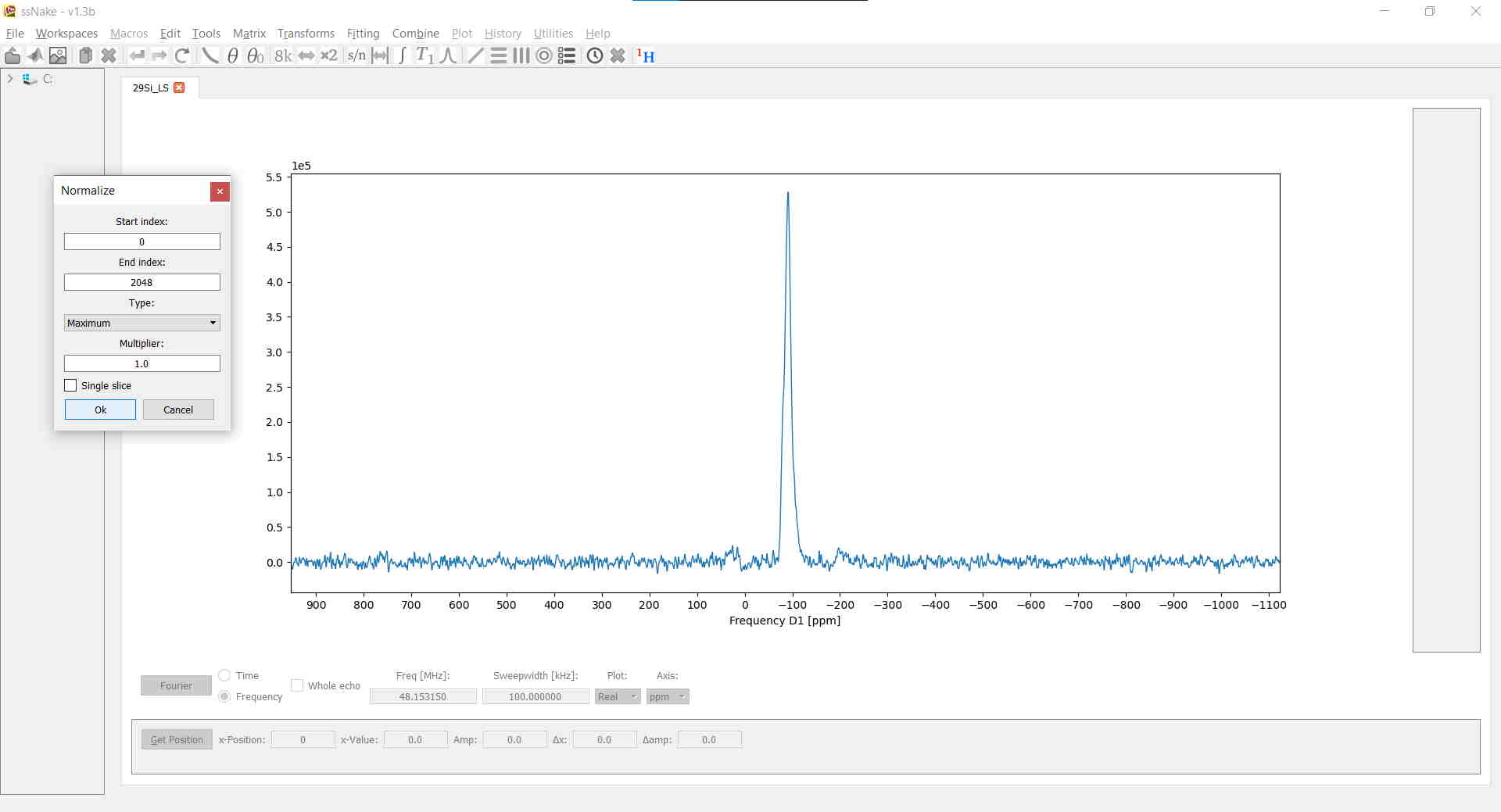The image size is (1501, 812).
Task: Open the Workspaces menu
Action: point(66,34)
